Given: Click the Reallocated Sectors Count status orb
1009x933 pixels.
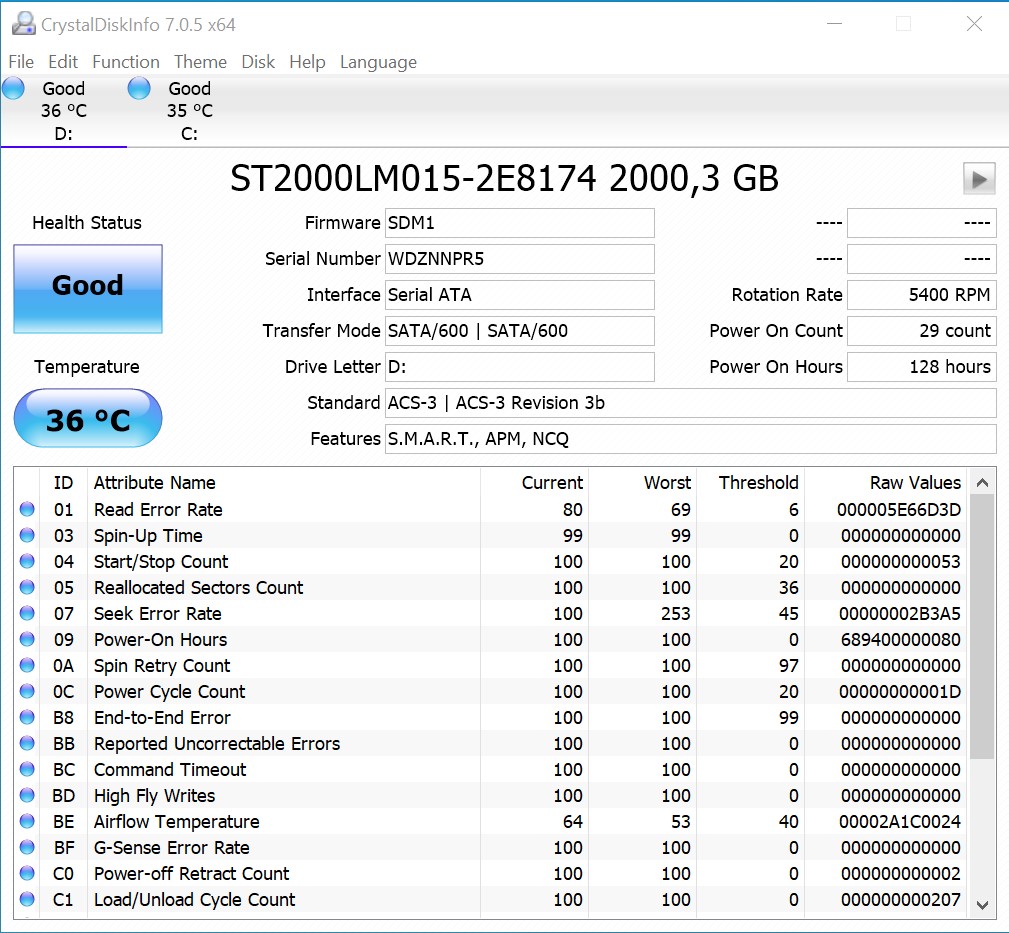Looking at the screenshot, I should pos(27,588).
